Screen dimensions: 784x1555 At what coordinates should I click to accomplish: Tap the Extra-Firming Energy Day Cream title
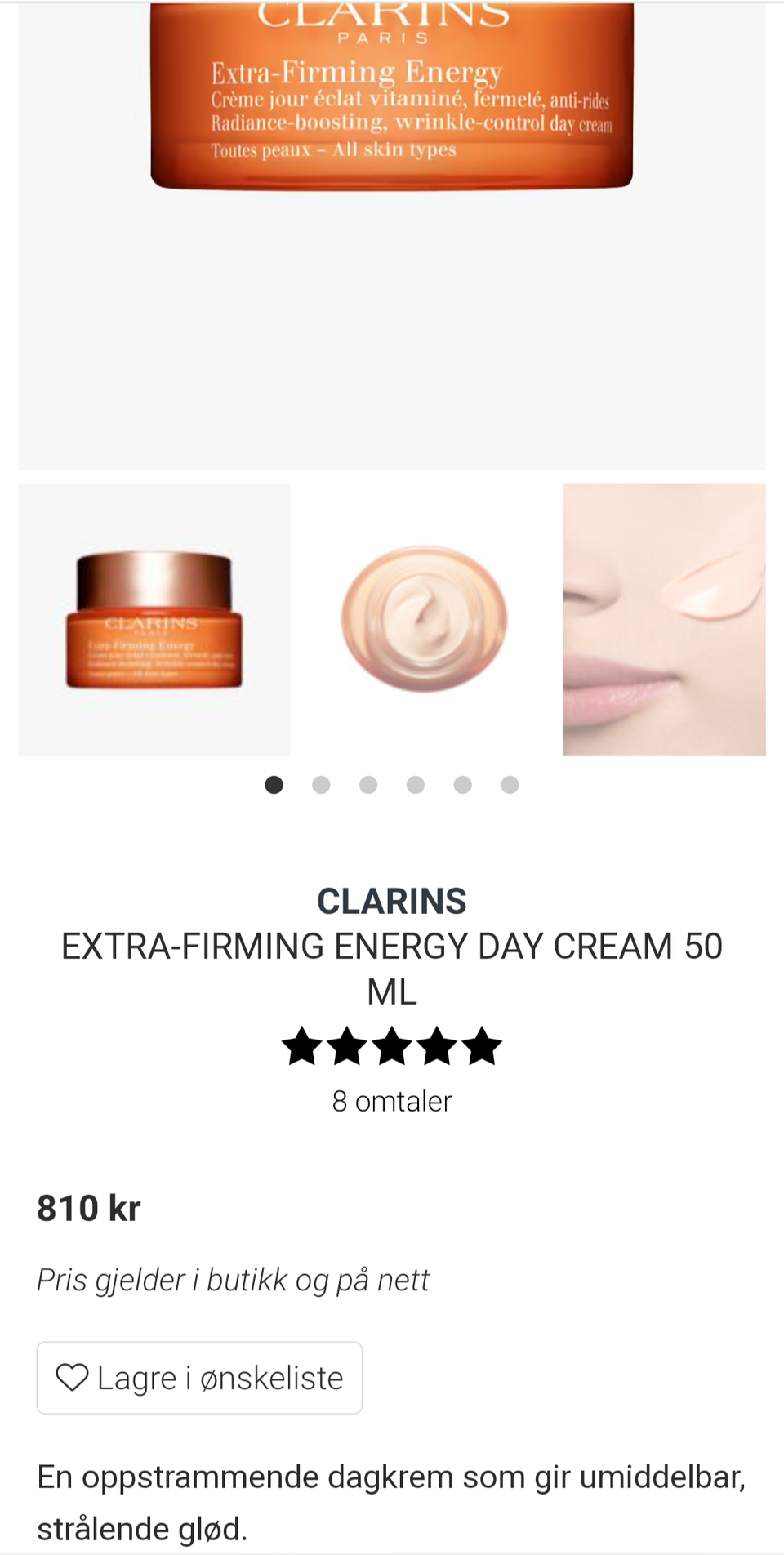tap(392, 969)
